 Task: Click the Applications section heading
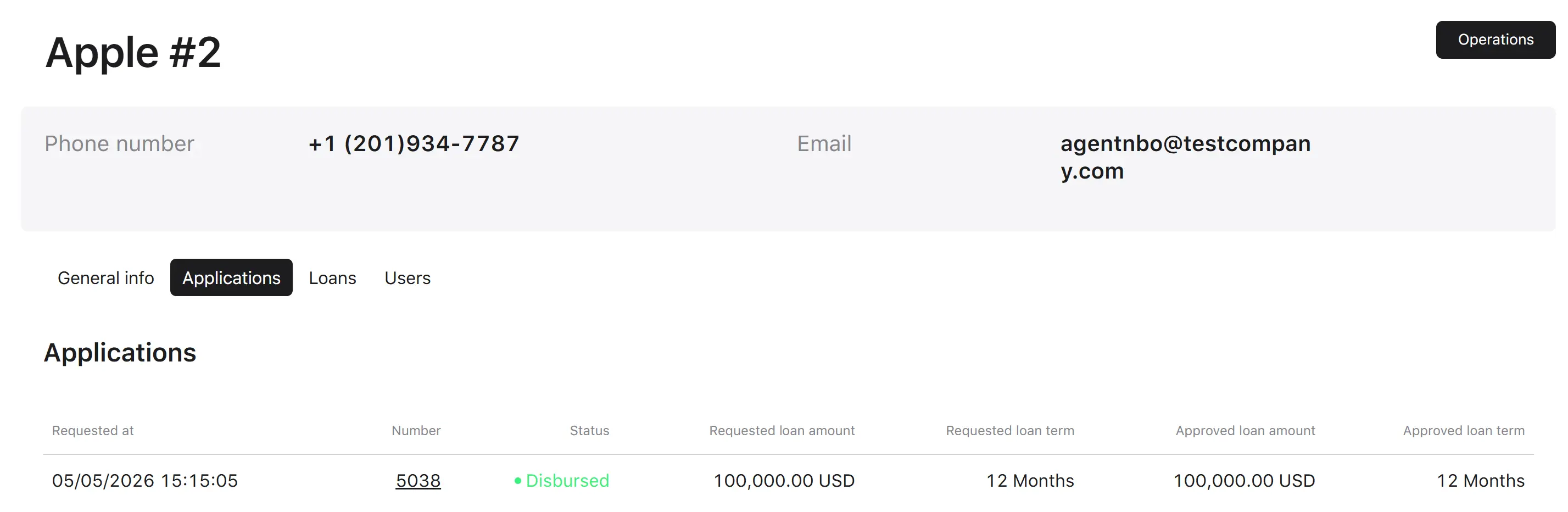point(120,353)
